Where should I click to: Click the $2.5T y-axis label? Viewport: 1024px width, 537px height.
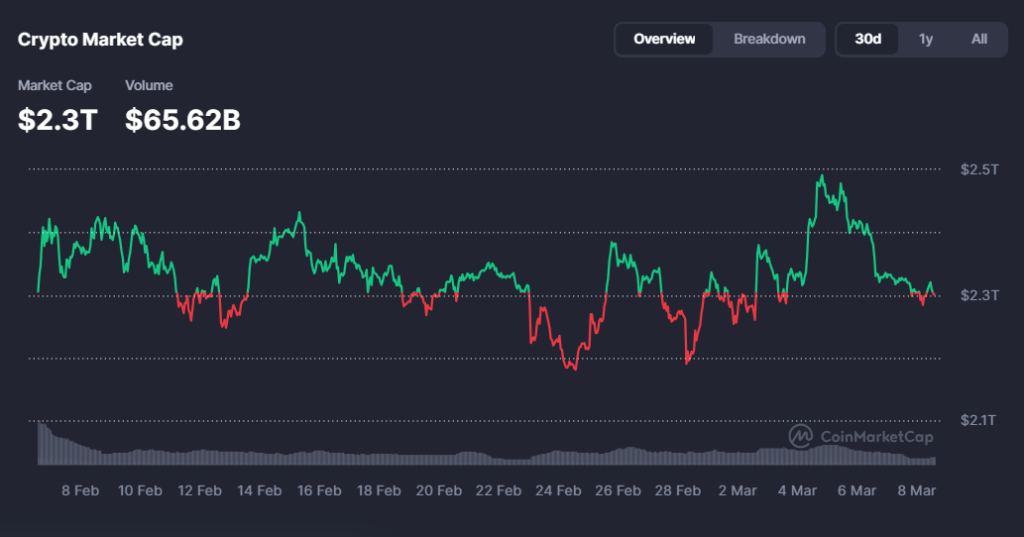coord(978,169)
